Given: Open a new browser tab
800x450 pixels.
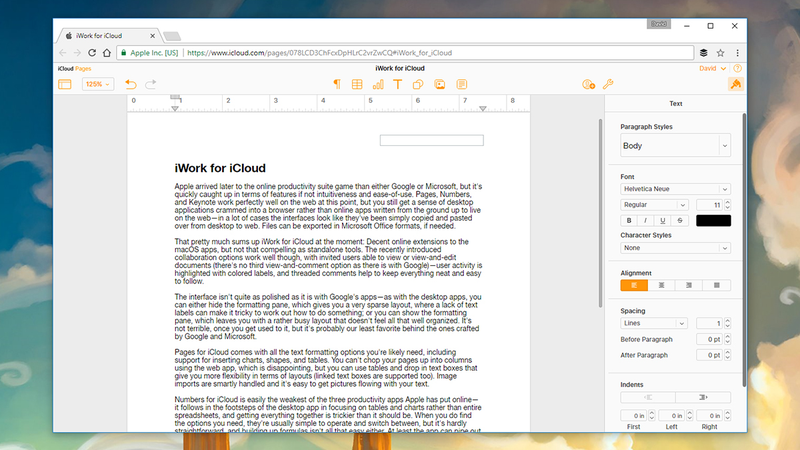Looking at the screenshot, I should click(x=172, y=36).
